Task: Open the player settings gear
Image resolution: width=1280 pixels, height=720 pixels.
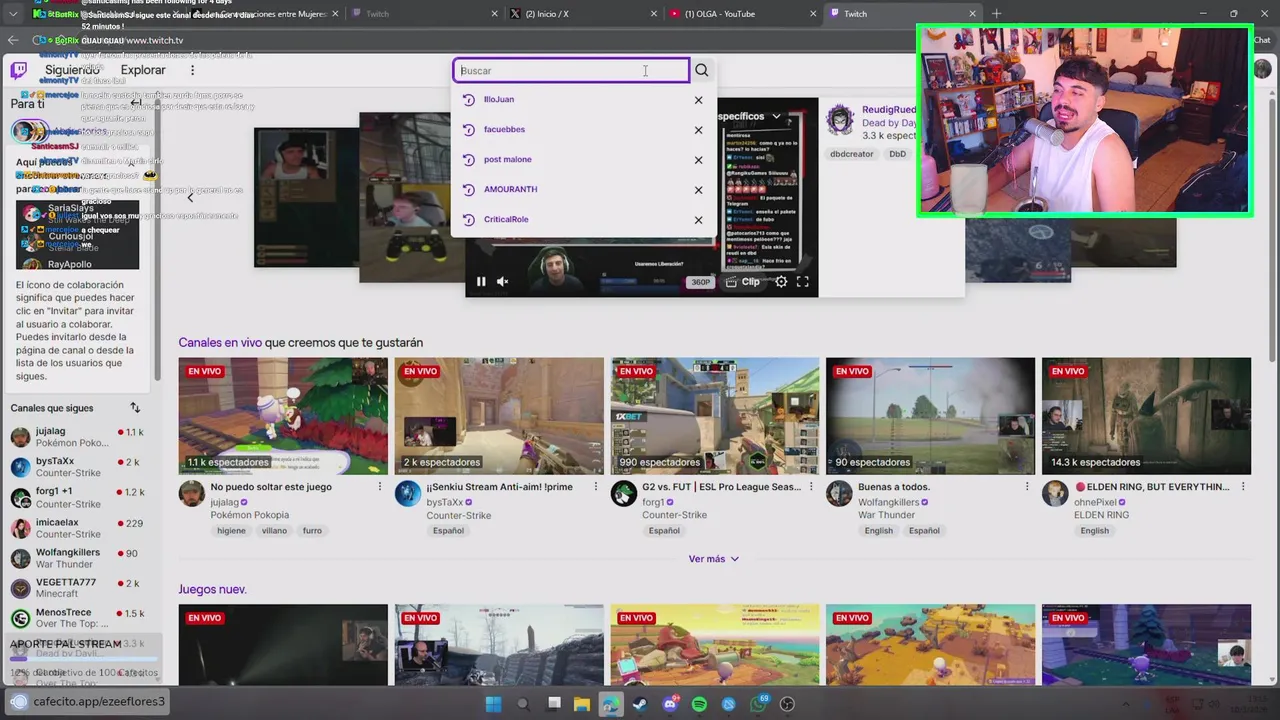Action: (x=781, y=282)
